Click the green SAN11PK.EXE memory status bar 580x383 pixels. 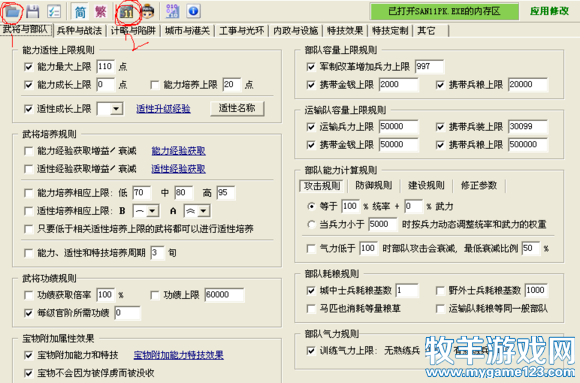click(444, 11)
